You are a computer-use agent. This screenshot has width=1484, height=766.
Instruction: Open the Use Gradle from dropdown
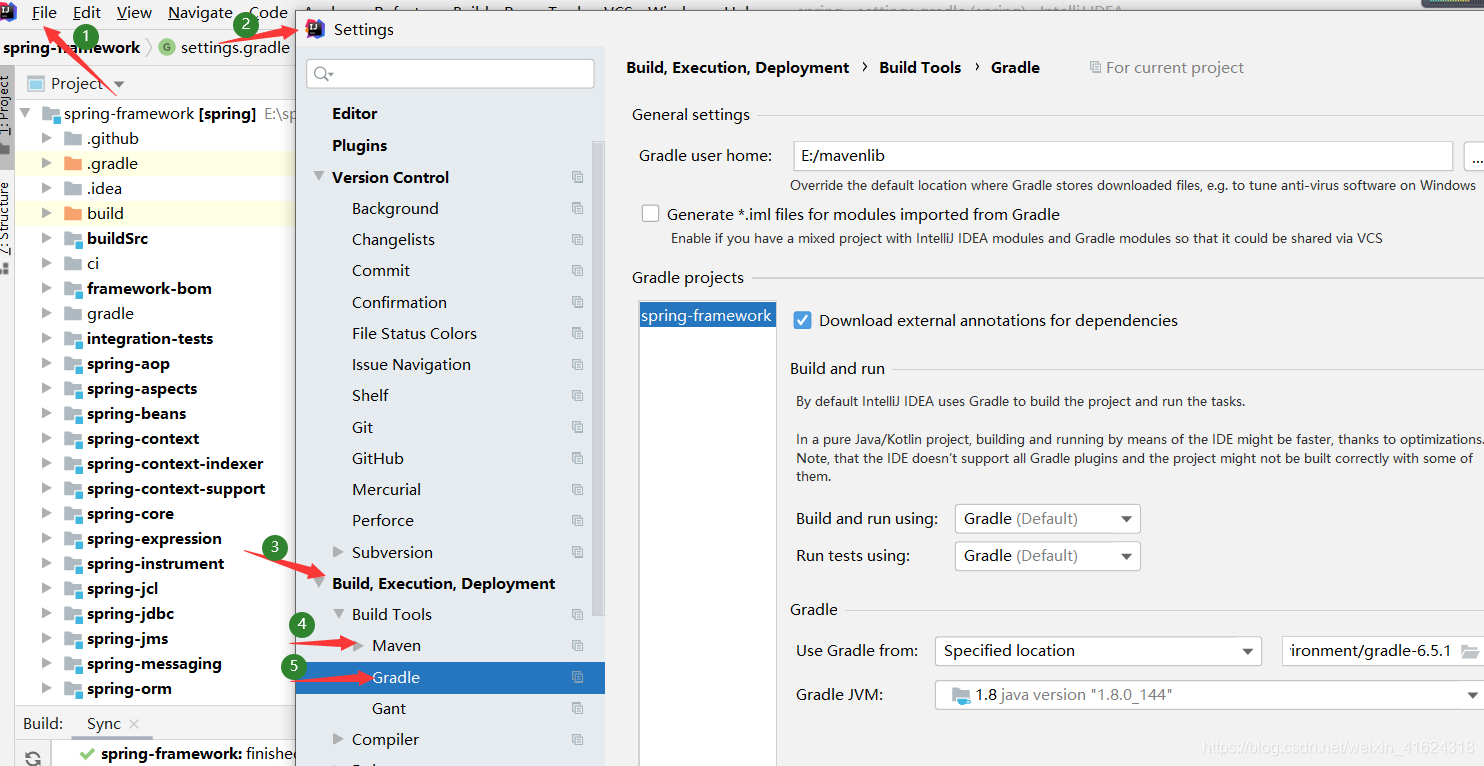click(1098, 651)
